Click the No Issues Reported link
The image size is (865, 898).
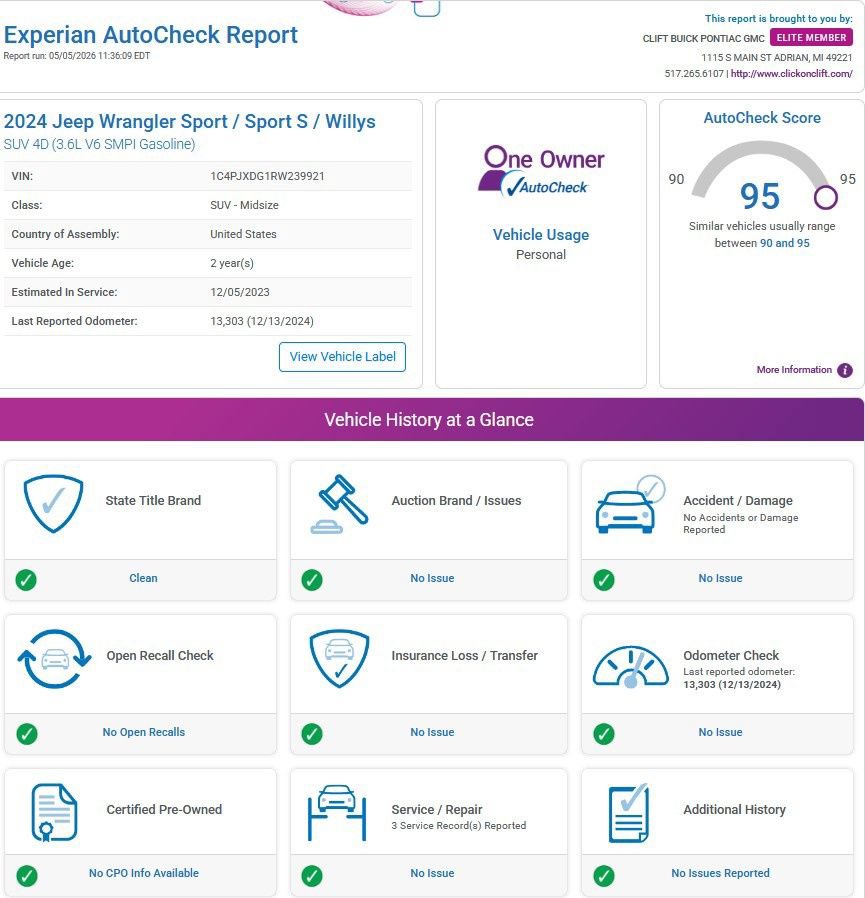(721, 873)
